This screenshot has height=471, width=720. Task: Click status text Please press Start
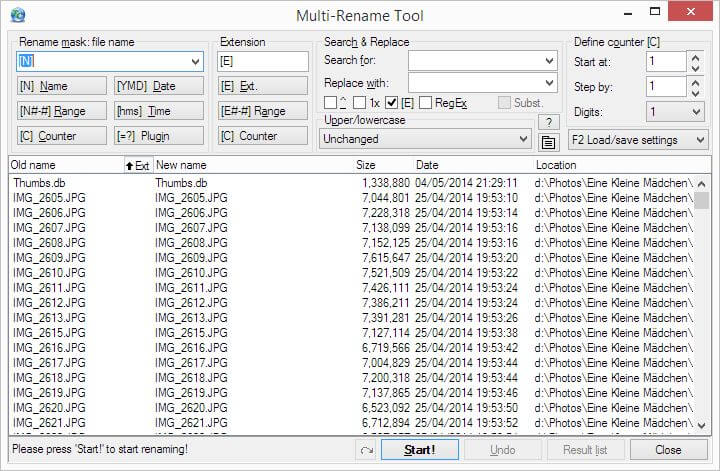(x=100, y=449)
